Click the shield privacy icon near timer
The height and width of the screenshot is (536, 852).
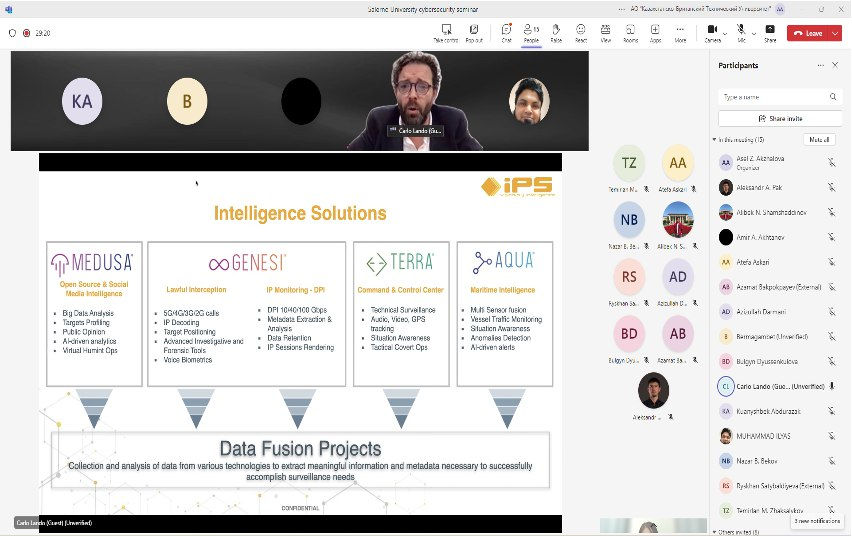[x=12, y=33]
